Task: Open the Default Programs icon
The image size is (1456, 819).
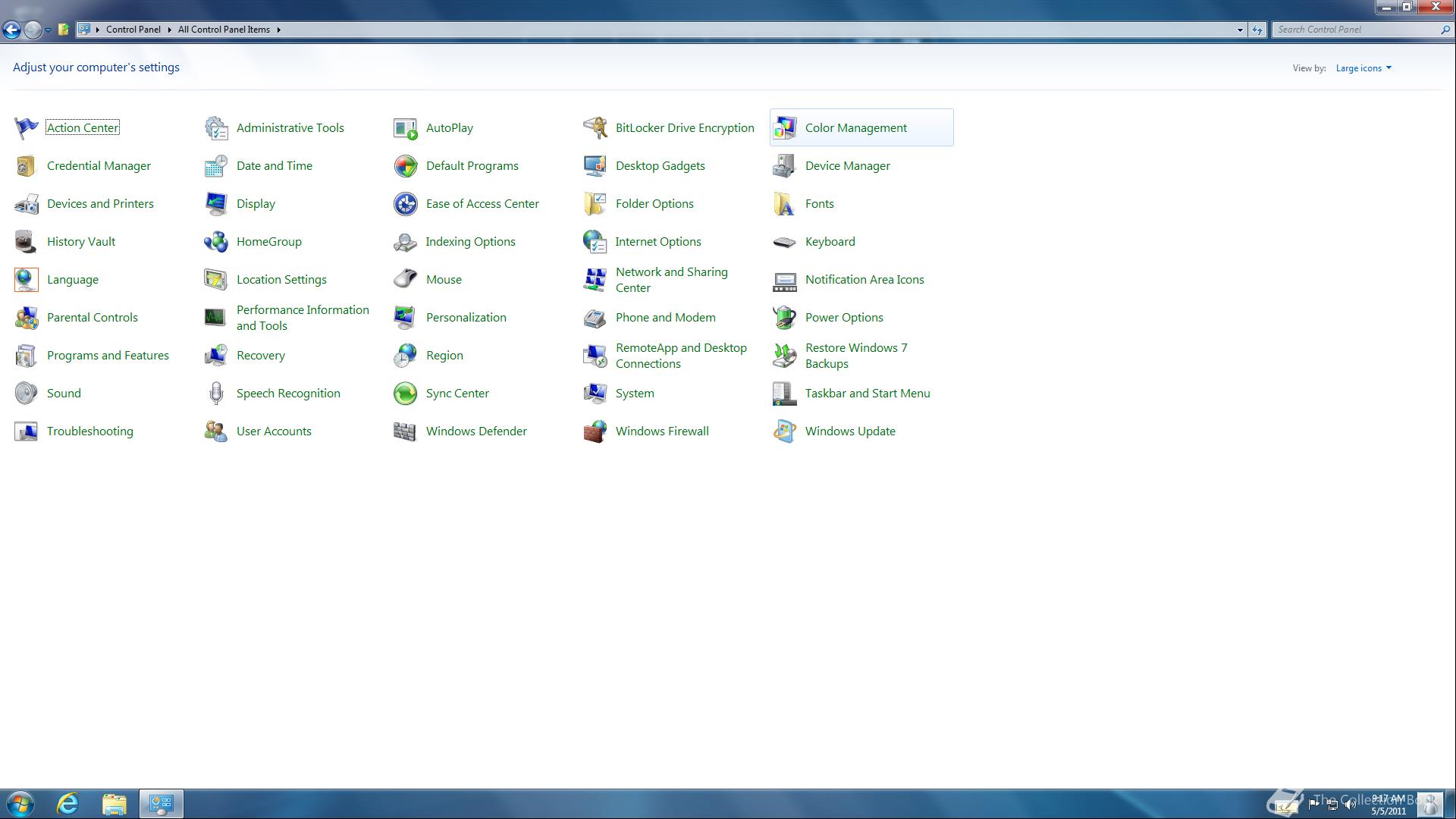Action: (x=405, y=166)
